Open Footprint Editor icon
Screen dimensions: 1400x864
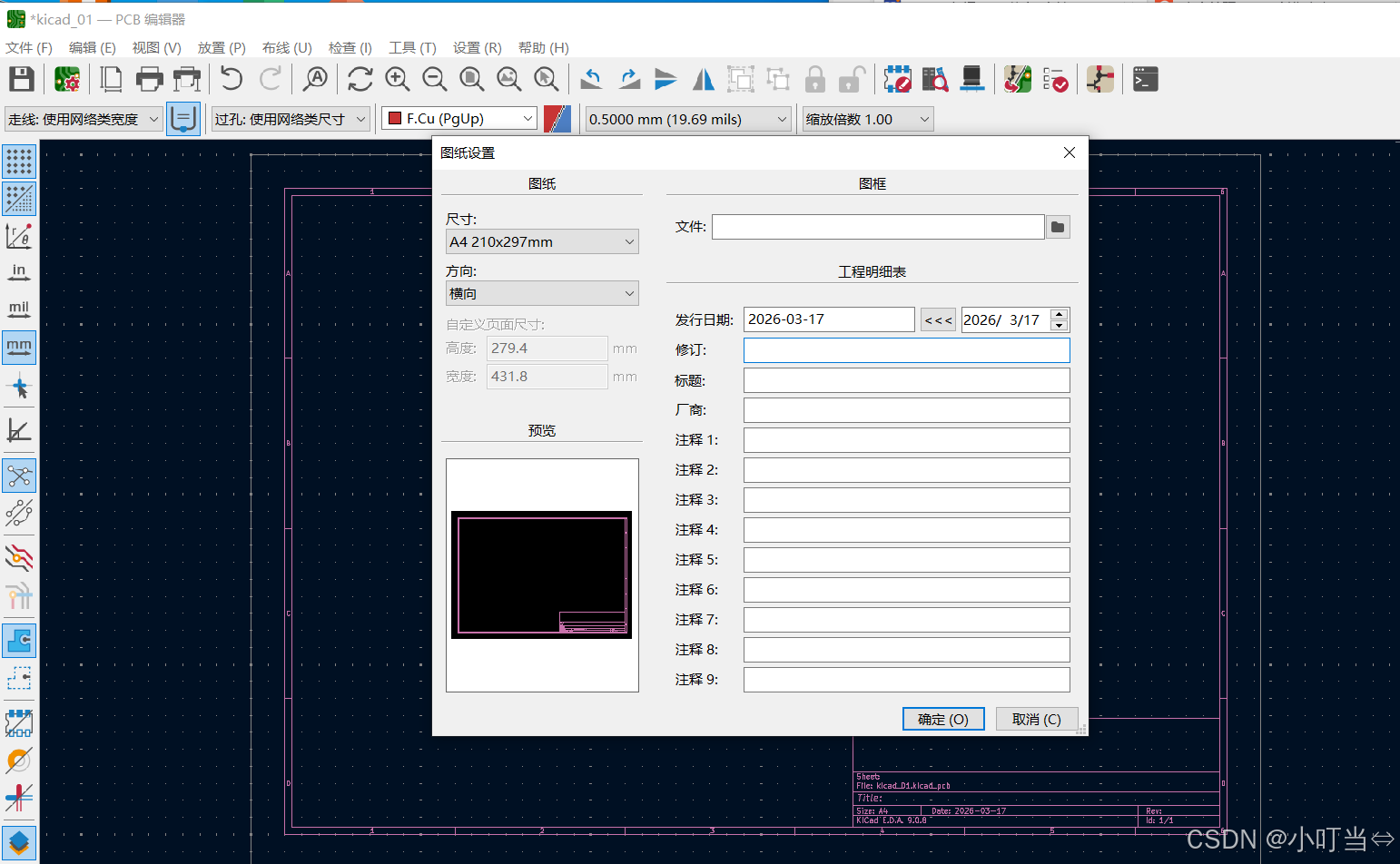pyautogui.click(x=897, y=80)
